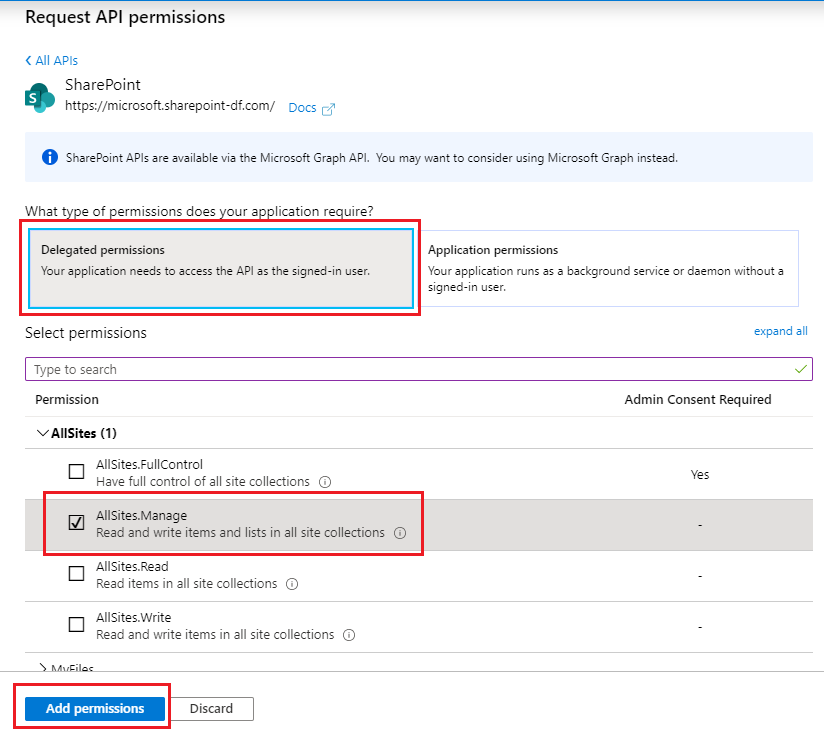Click info icon next to AllSites.Manage description
This screenshot has height=729, width=824.
pyautogui.click(x=400, y=533)
